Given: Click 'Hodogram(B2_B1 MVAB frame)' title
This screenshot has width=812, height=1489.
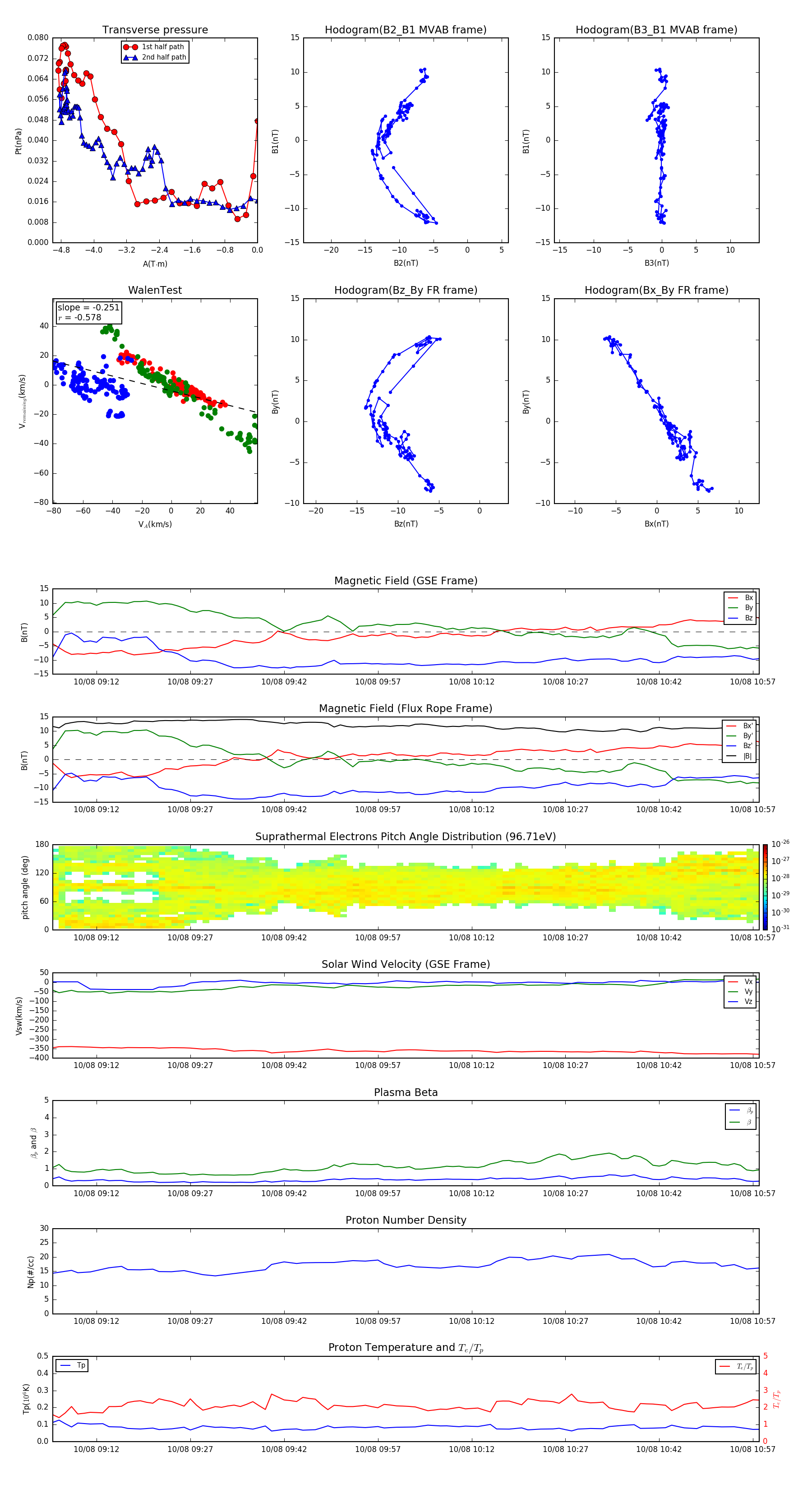Looking at the screenshot, I should (x=406, y=29).
